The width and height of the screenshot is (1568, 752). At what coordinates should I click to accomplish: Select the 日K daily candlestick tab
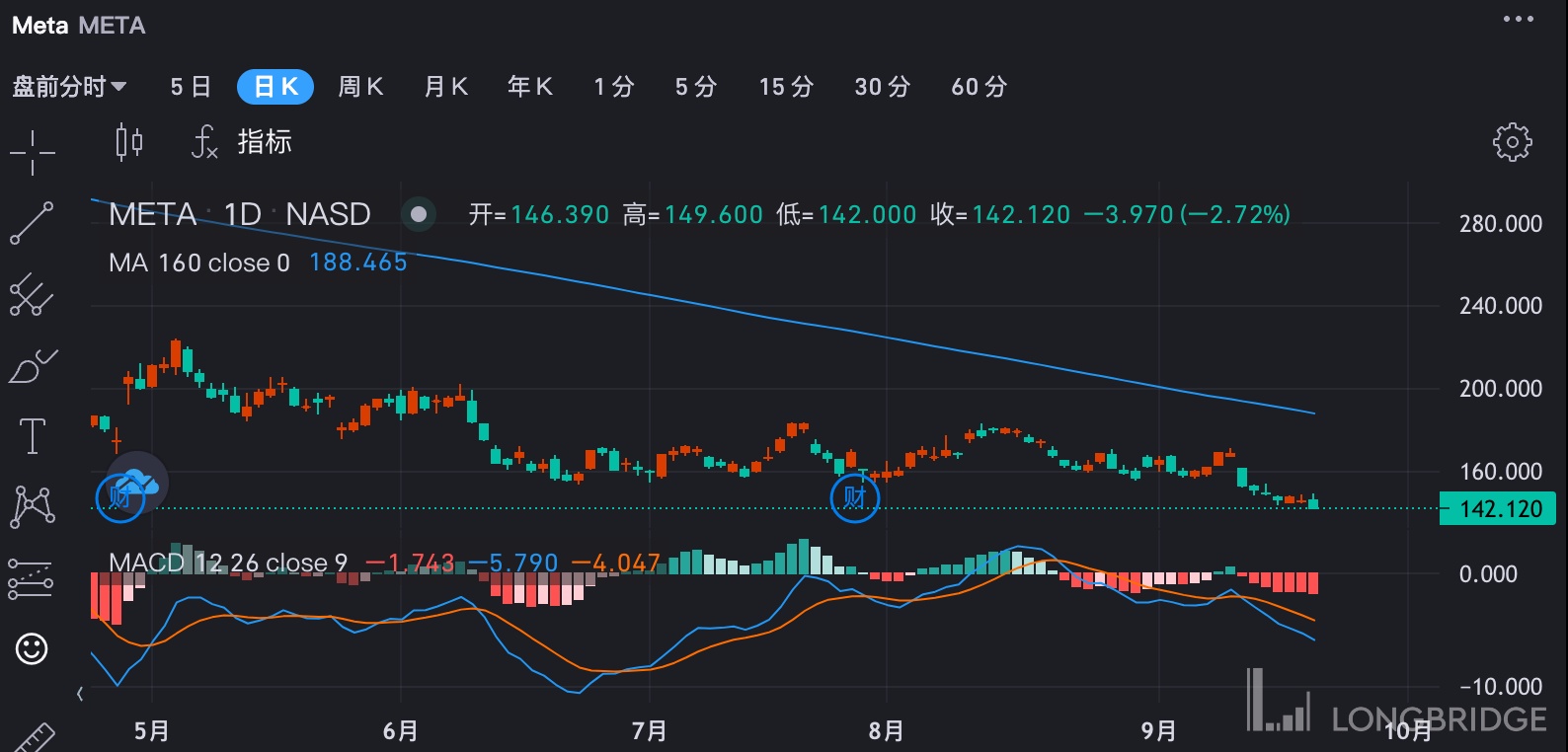point(275,87)
